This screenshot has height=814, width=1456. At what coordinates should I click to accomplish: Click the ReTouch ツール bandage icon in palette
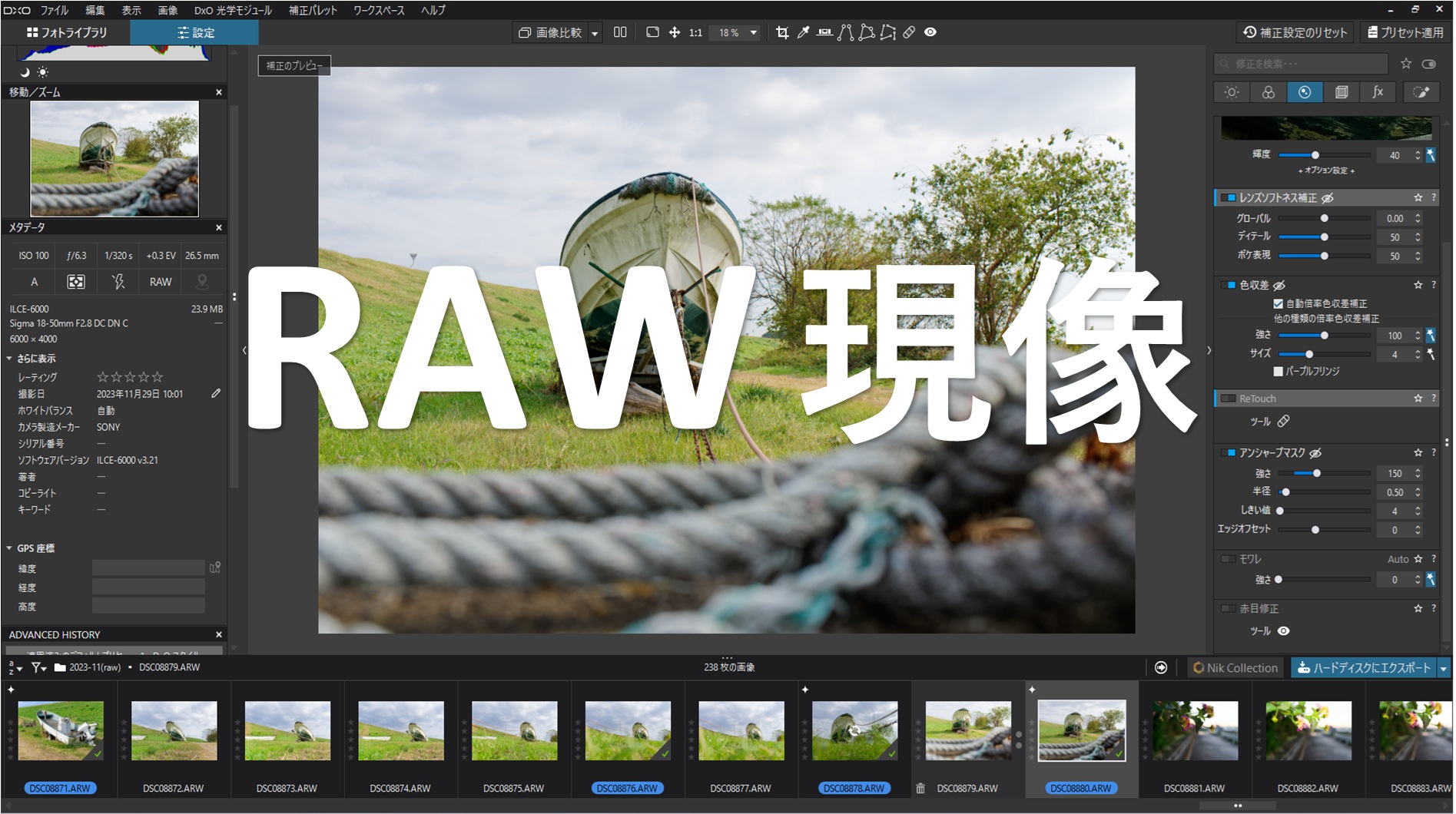point(1283,422)
